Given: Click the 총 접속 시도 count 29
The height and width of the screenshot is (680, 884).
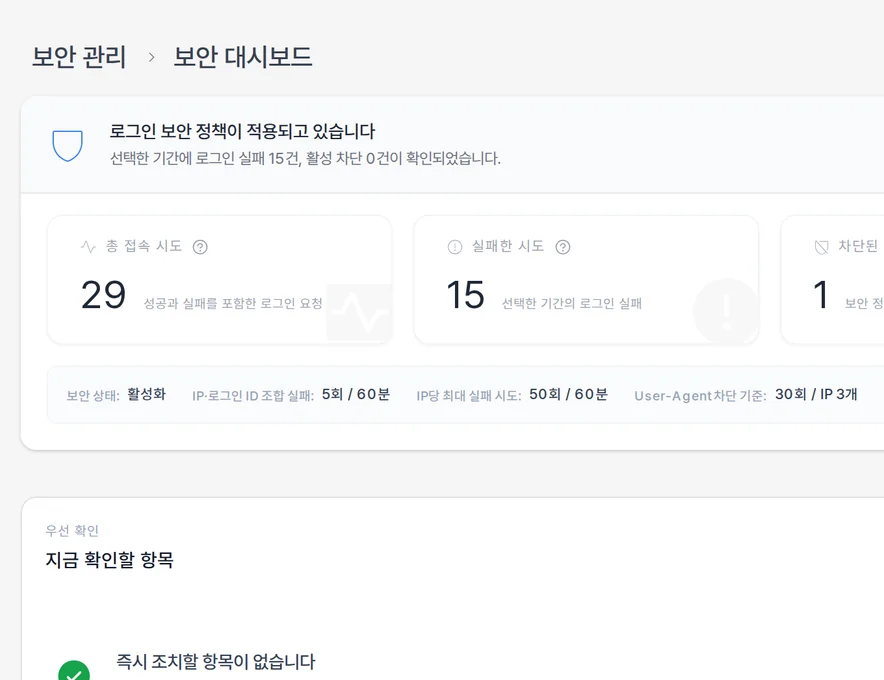Looking at the screenshot, I should tap(103, 295).
